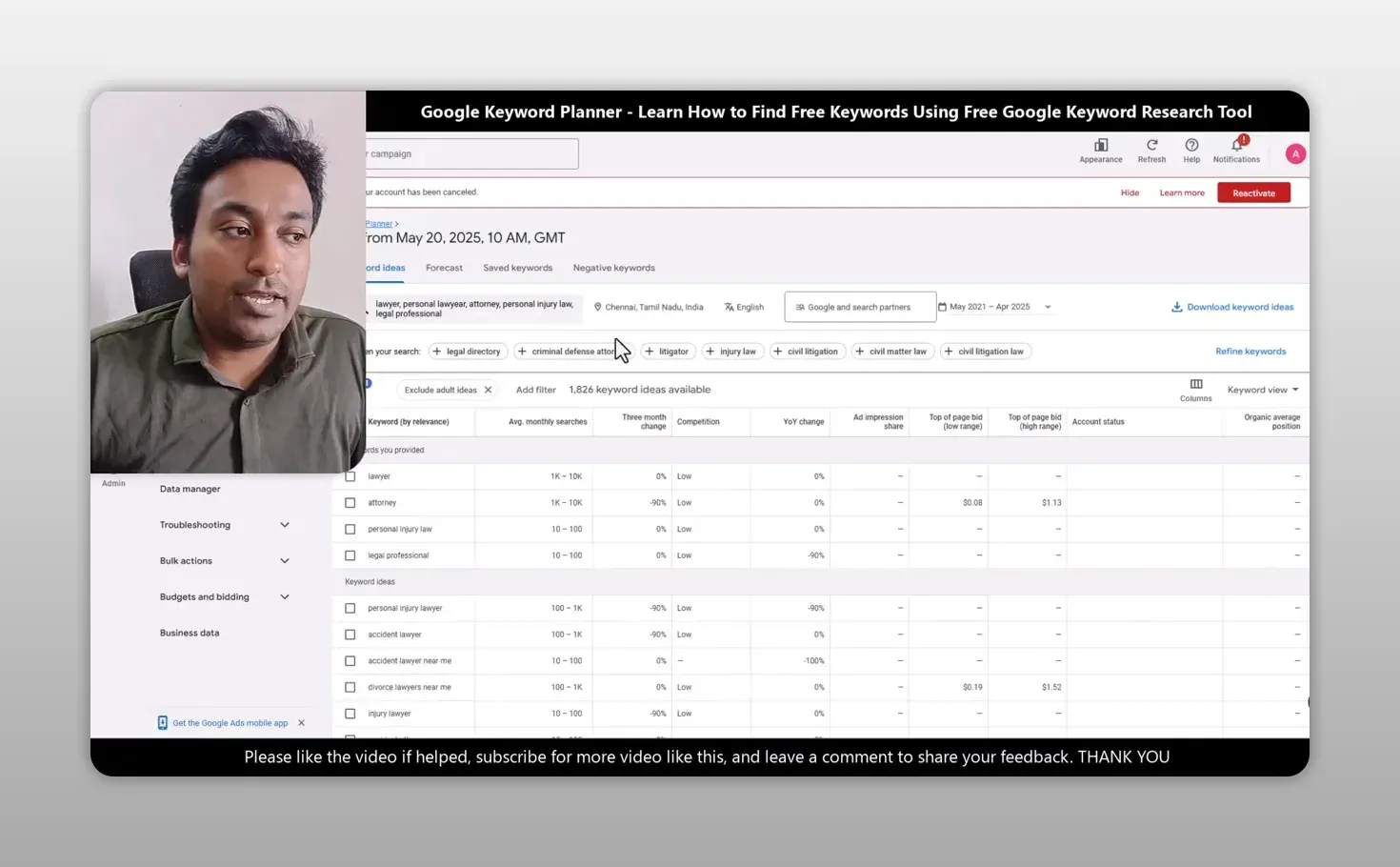Open the Notifications bell
Viewport: 1400px width, 867px height.
coord(1237,145)
